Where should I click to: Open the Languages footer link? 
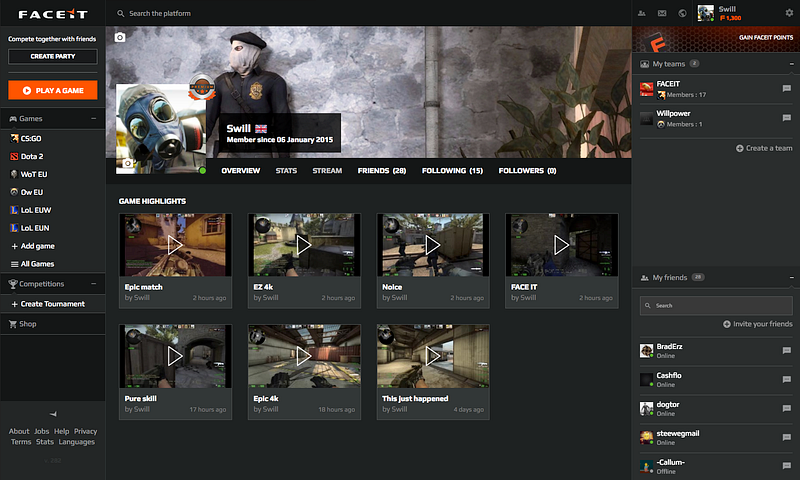tap(77, 442)
